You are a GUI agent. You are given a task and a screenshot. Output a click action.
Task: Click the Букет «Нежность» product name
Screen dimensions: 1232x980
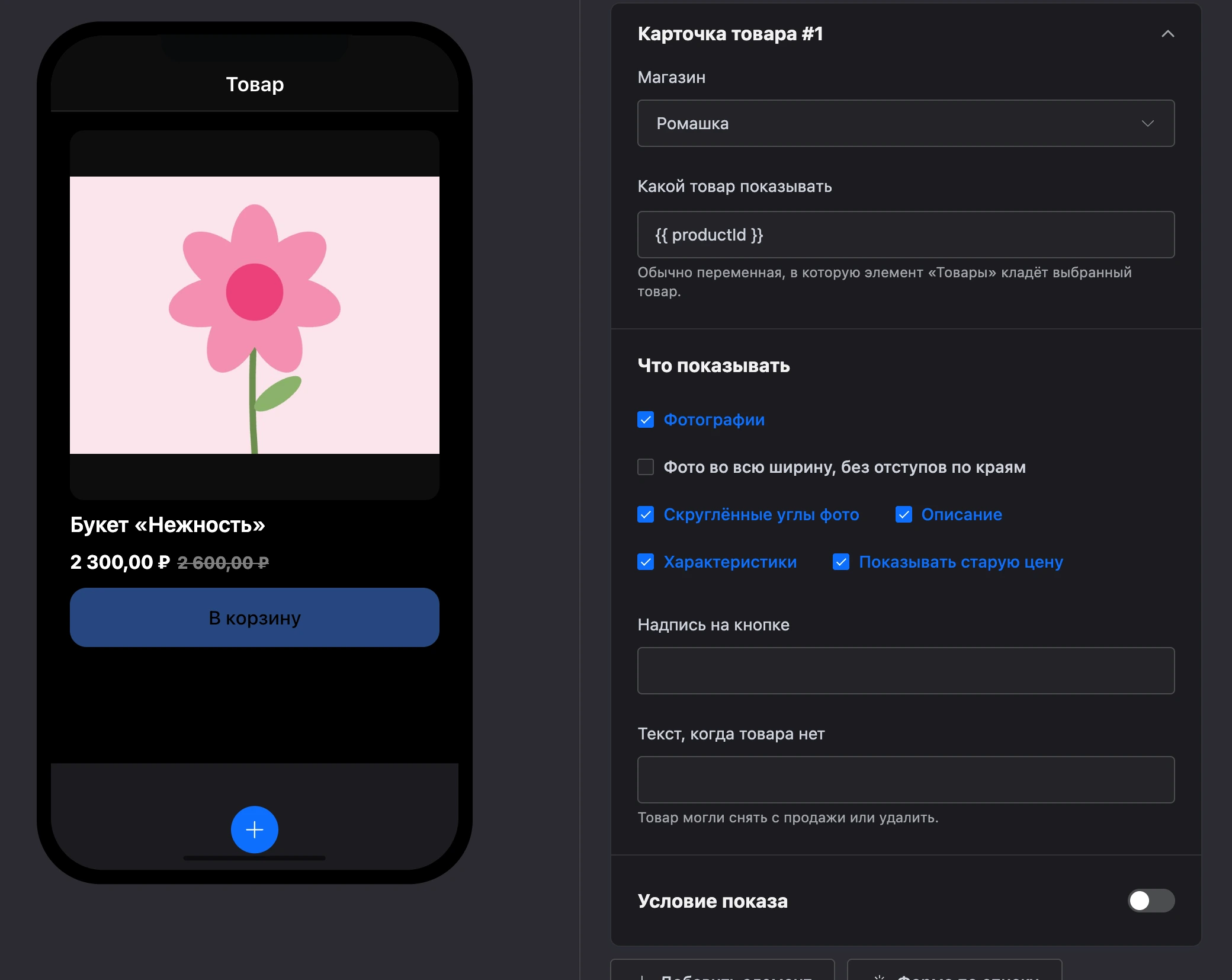(168, 524)
